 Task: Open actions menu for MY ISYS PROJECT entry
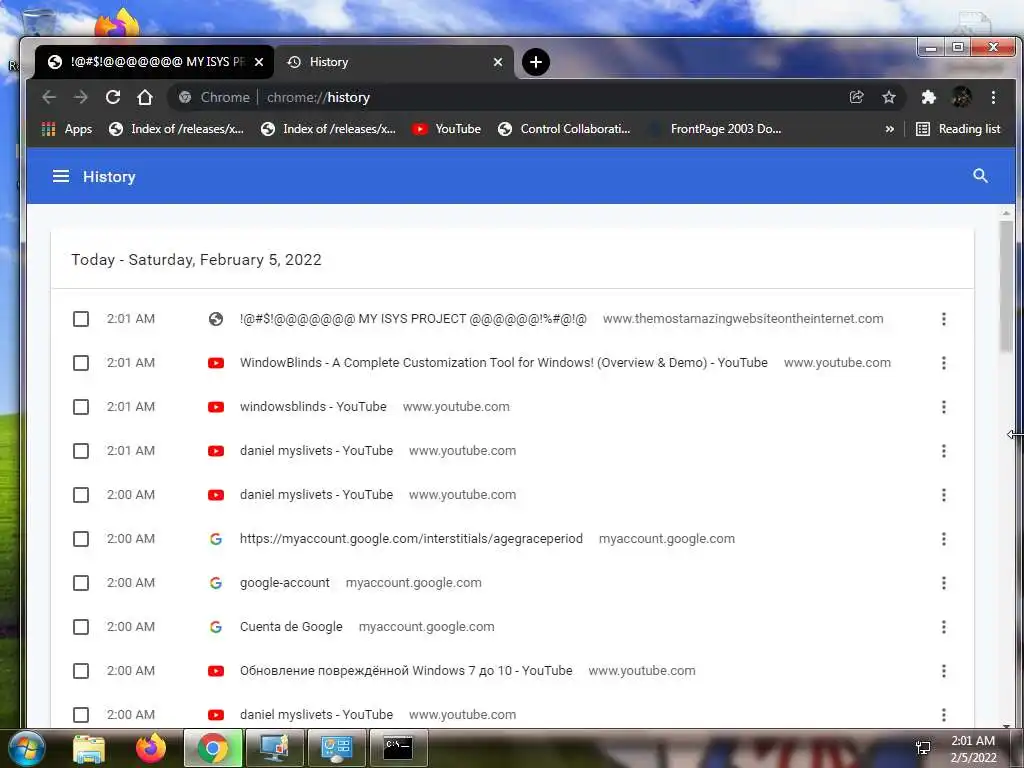point(944,319)
